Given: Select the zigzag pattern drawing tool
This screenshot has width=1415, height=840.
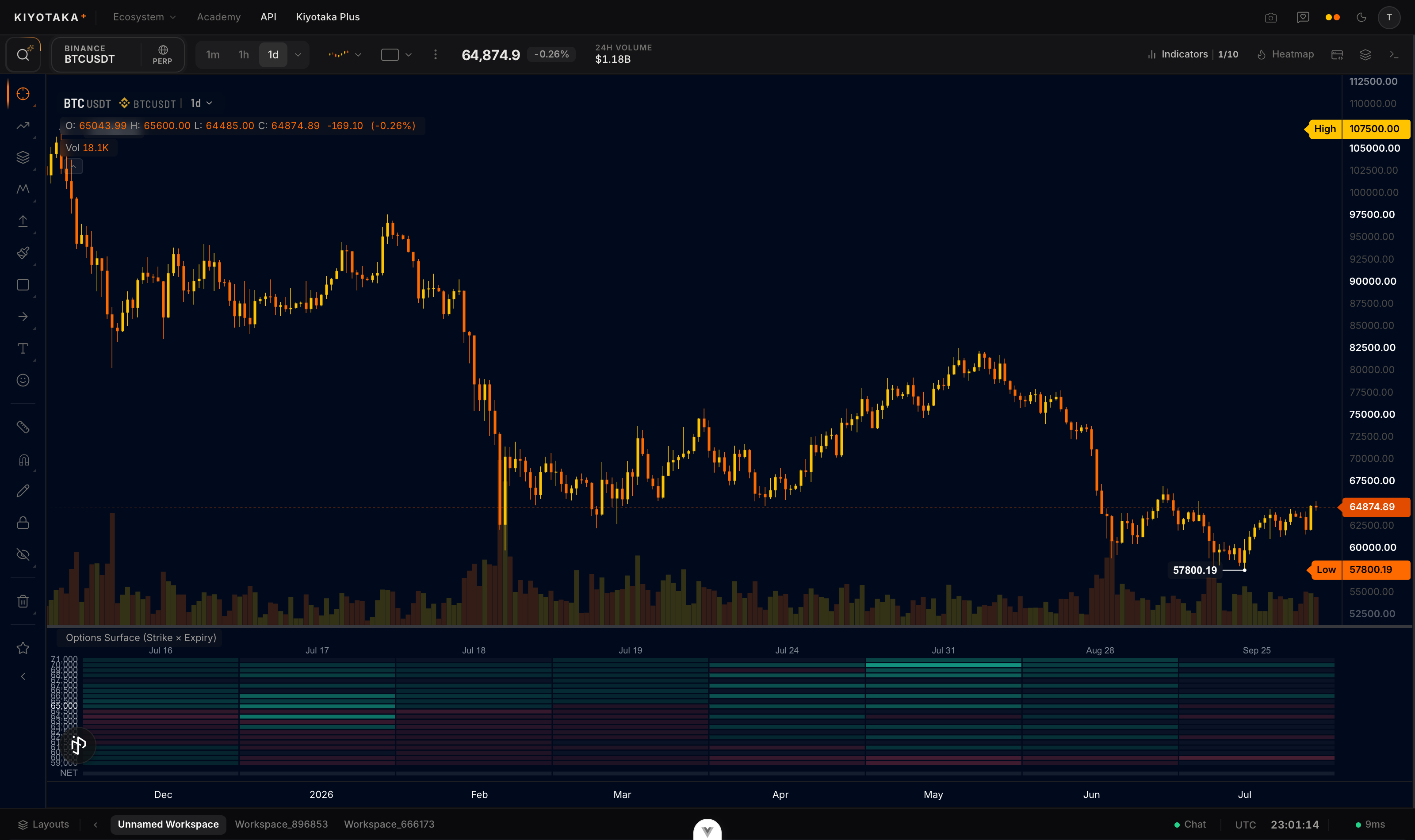Looking at the screenshot, I should tap(23, 189).
